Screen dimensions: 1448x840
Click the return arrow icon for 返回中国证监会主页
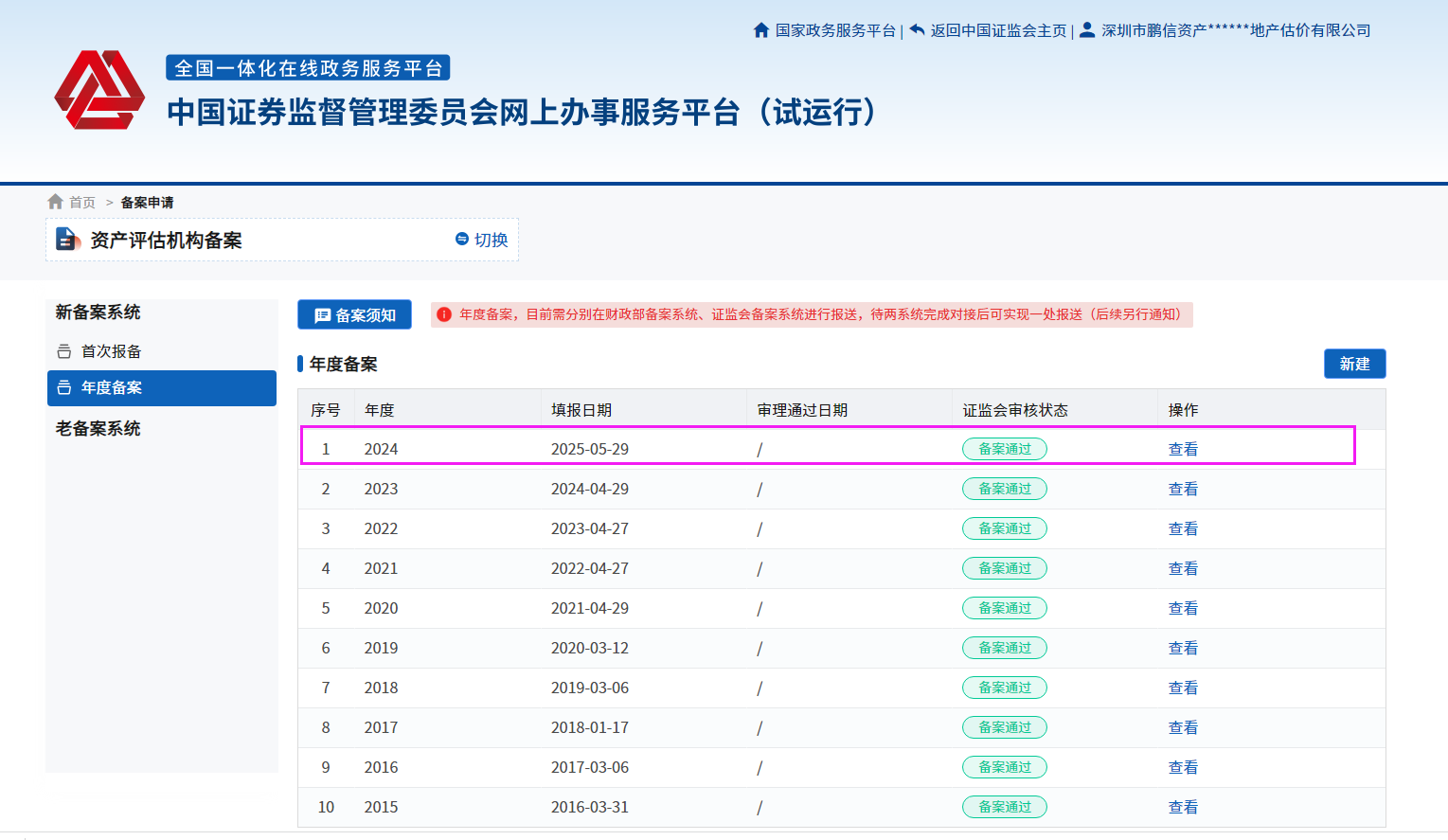pos(917,30)
